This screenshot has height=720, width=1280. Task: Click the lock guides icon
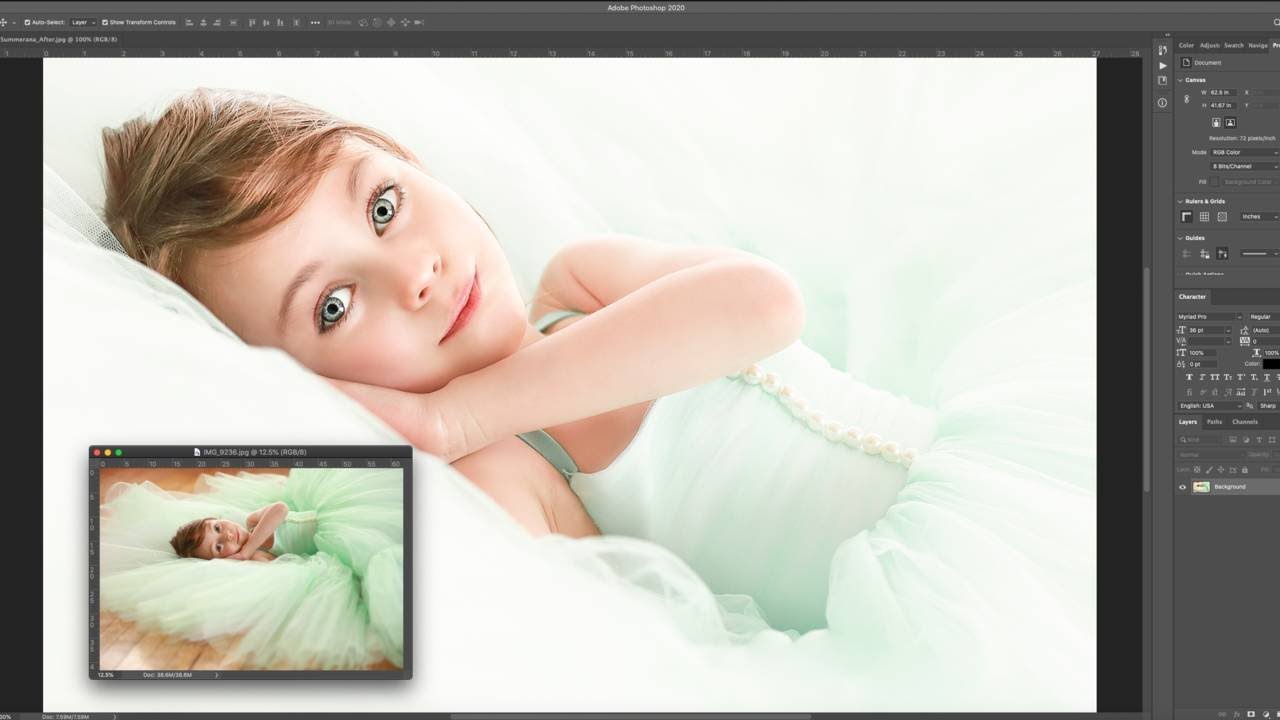(1205, 253)
